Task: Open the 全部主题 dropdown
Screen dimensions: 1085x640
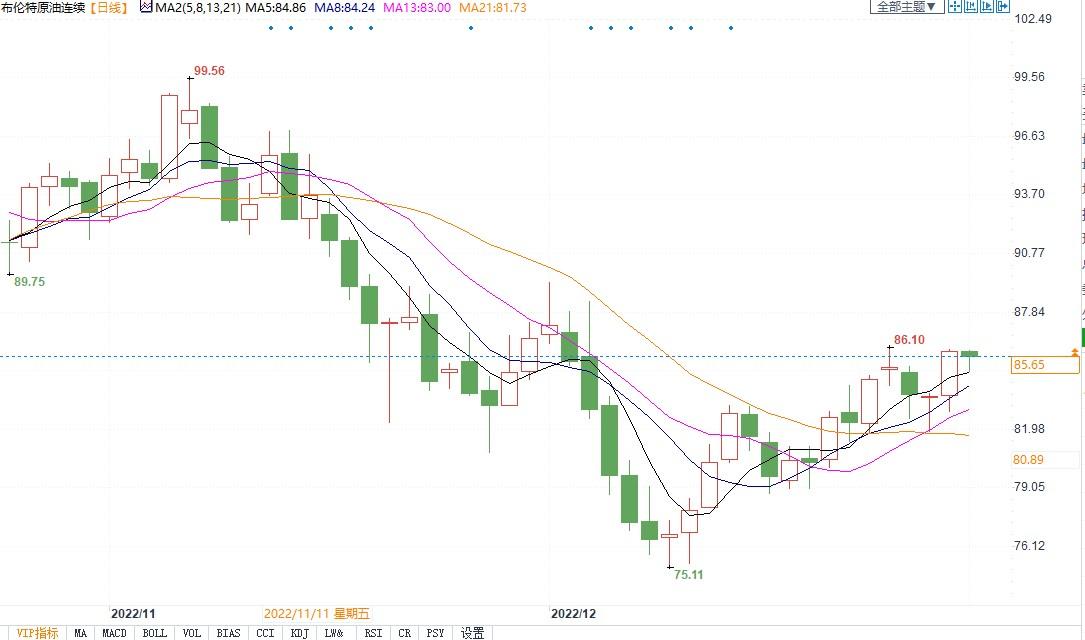Action: click(907, 7)
